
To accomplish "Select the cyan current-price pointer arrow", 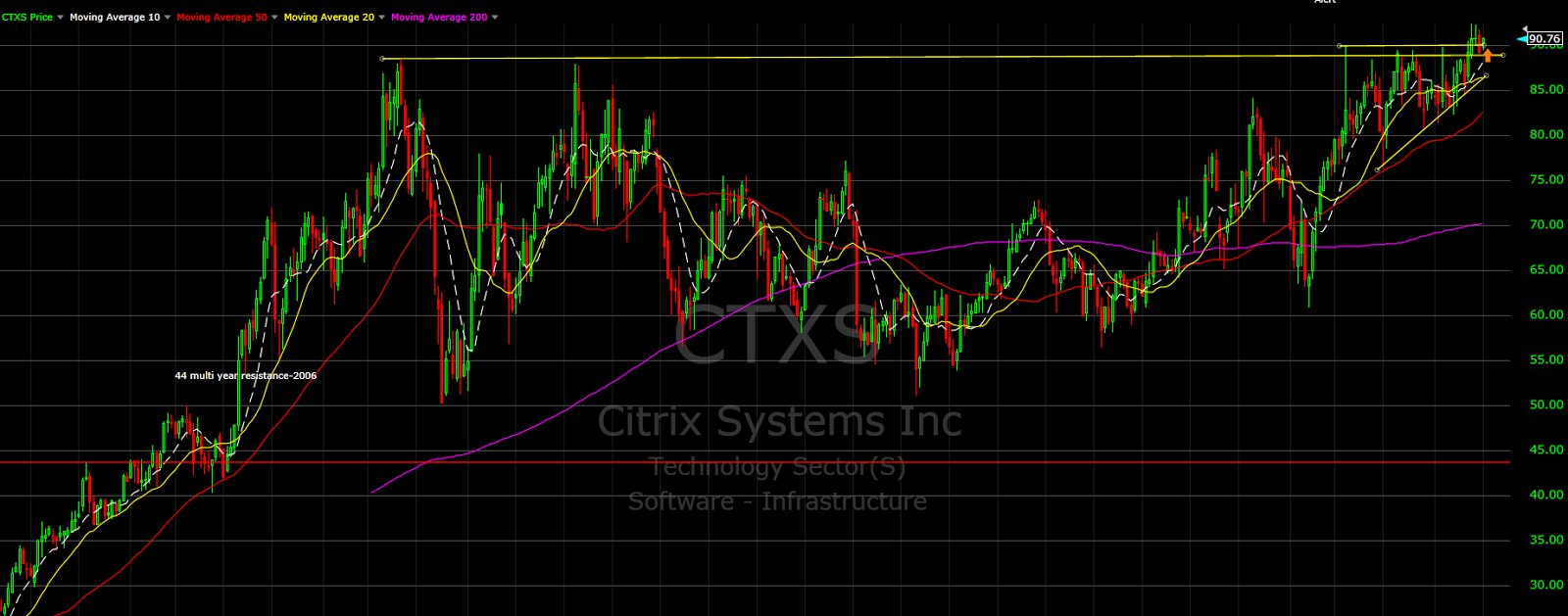I will click(1522, 39).
